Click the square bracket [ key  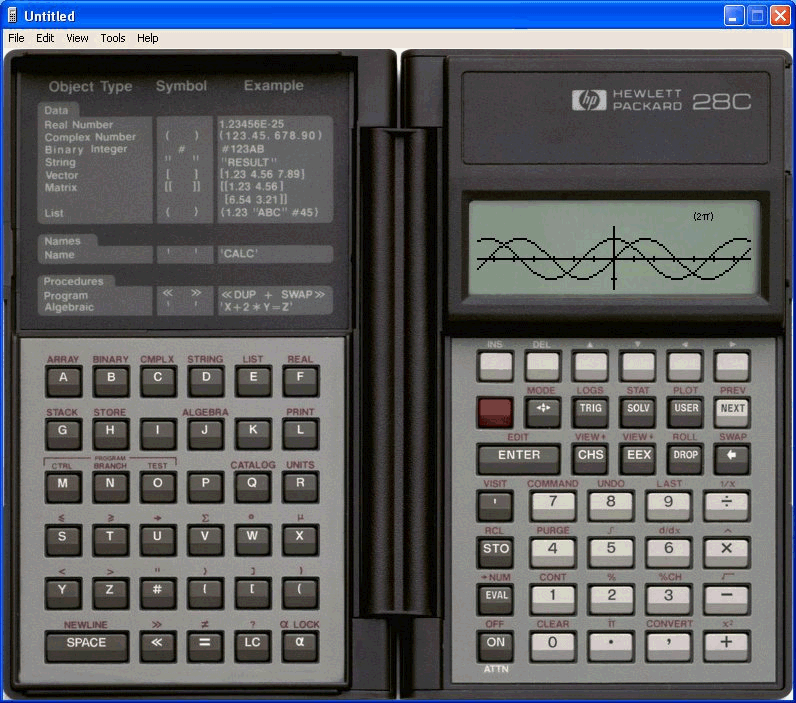pyautogui.click(x=252, y=593)
